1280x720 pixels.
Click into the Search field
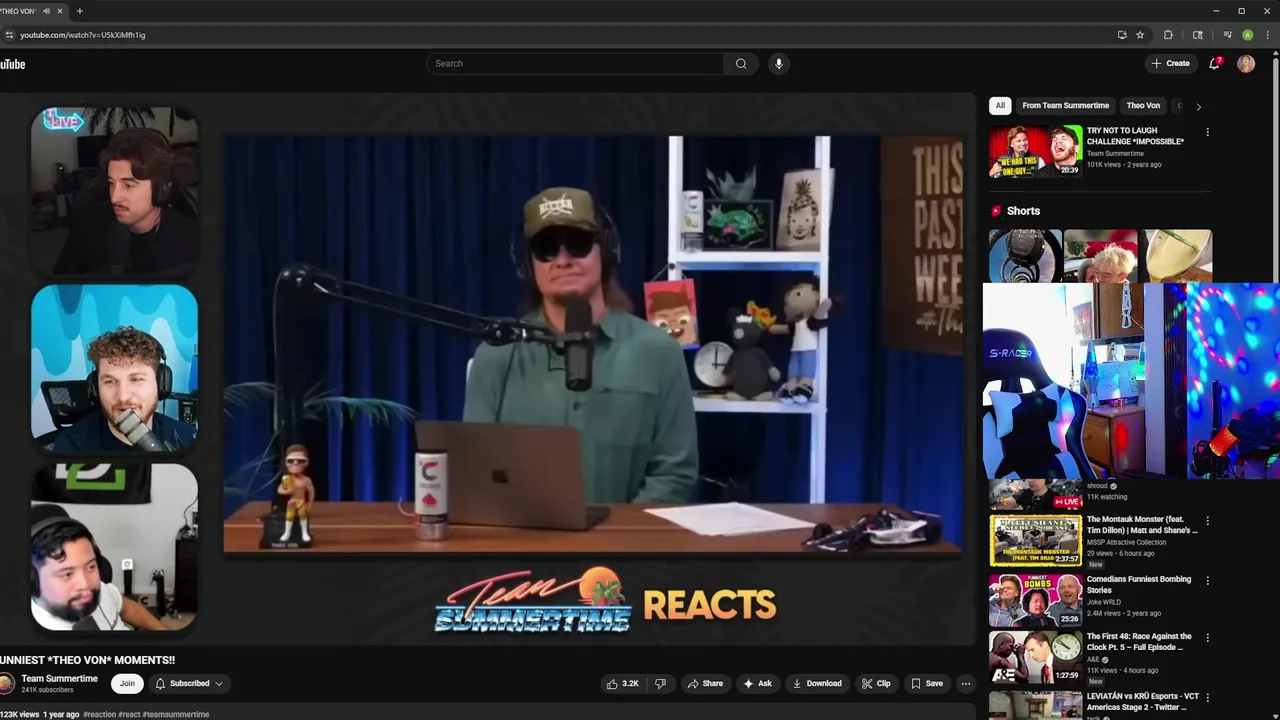pos(575,64)
